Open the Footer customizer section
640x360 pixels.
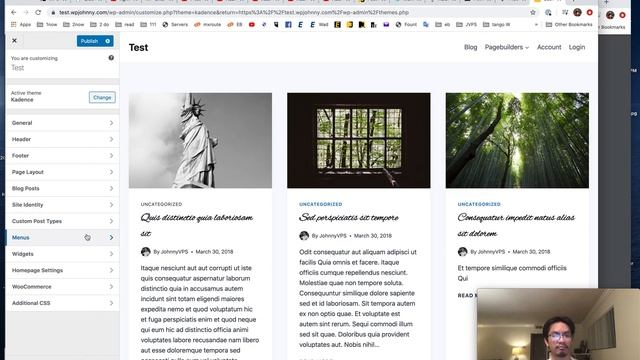pos(62,156)
